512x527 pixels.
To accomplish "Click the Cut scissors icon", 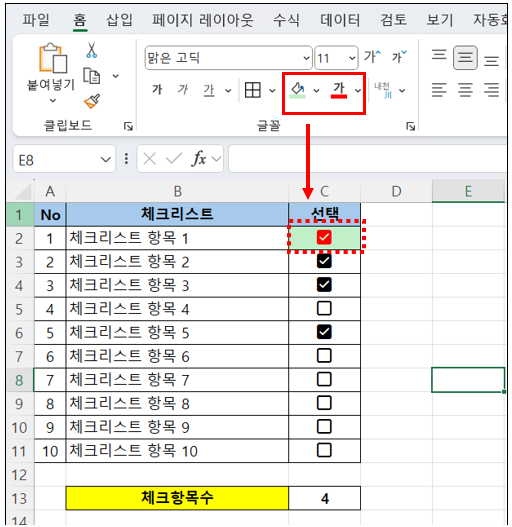I will click(x=91, y=50).
